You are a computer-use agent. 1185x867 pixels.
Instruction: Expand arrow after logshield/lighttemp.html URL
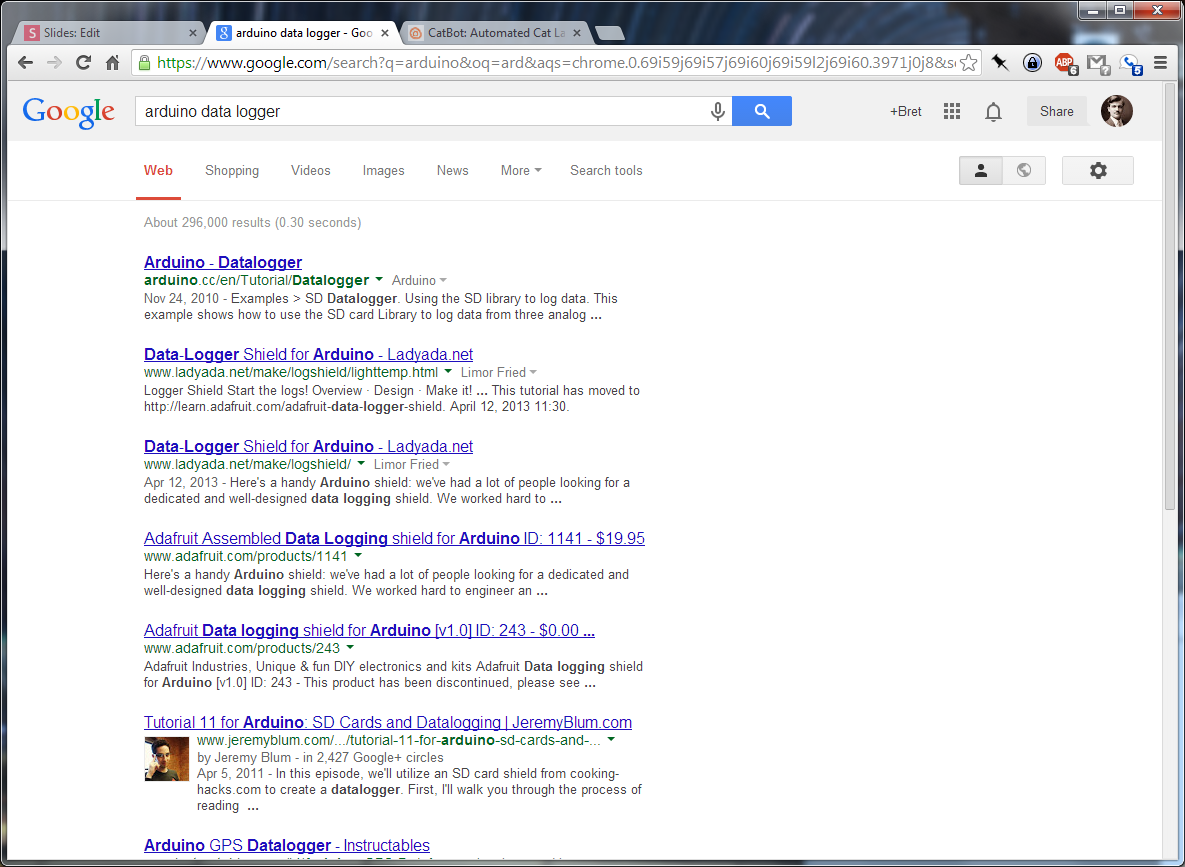tap(448, 371)
